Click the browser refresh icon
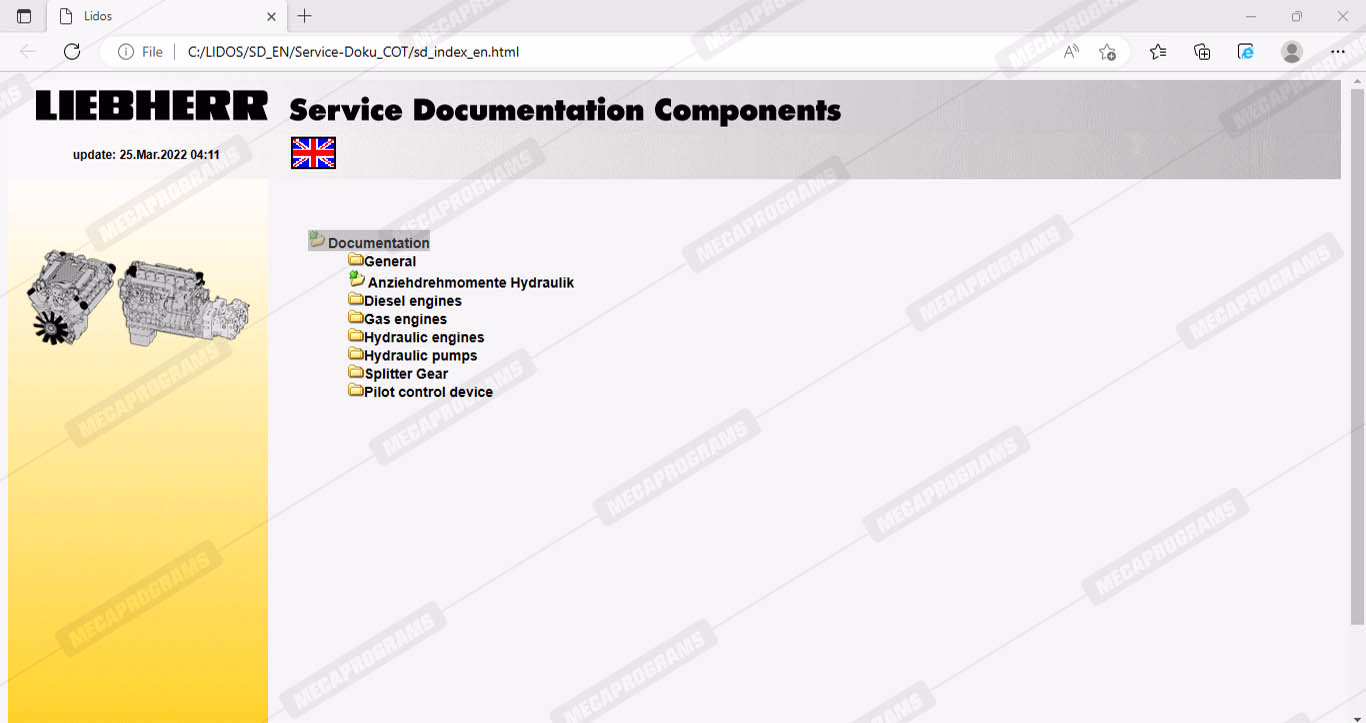This screenshot has width=1366, height=723. (72, 52)
